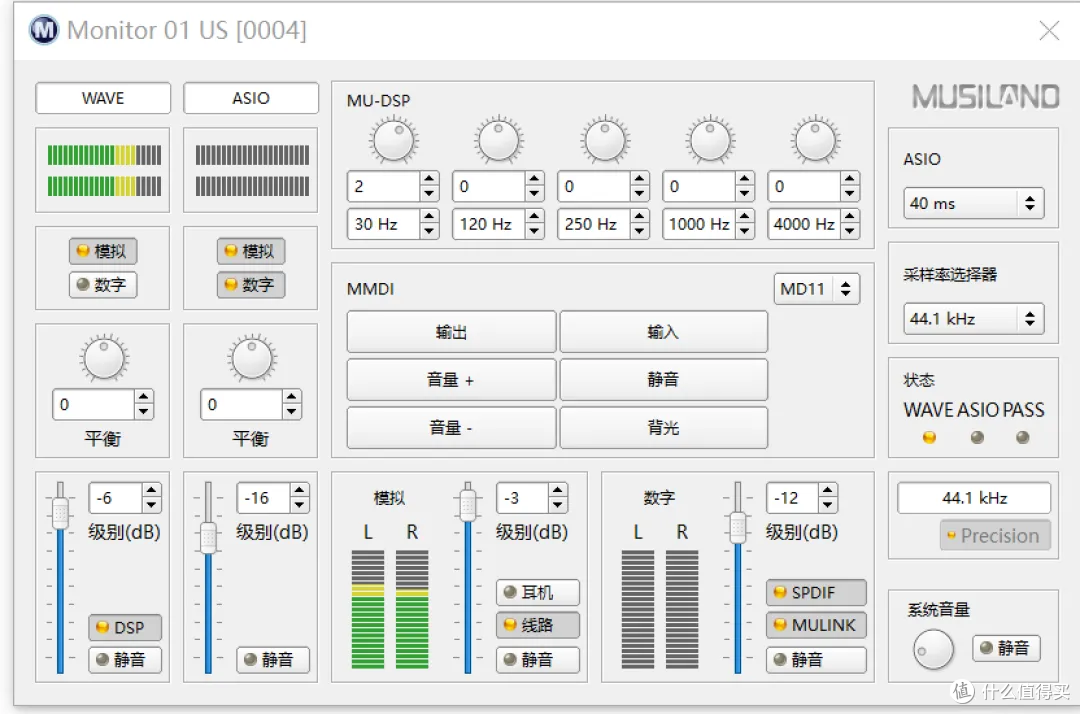Open the MD11 MMDI device dropdown

(x=816, y=289)
